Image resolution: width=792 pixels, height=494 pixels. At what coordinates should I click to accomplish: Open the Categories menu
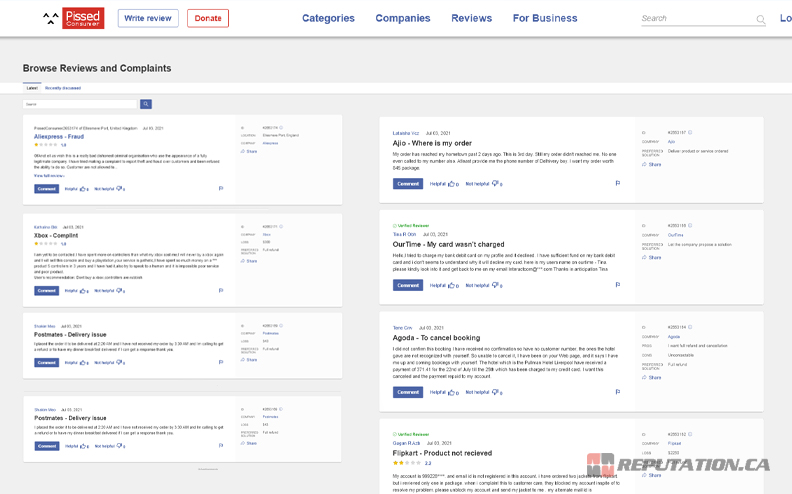[x=328, y=18]
